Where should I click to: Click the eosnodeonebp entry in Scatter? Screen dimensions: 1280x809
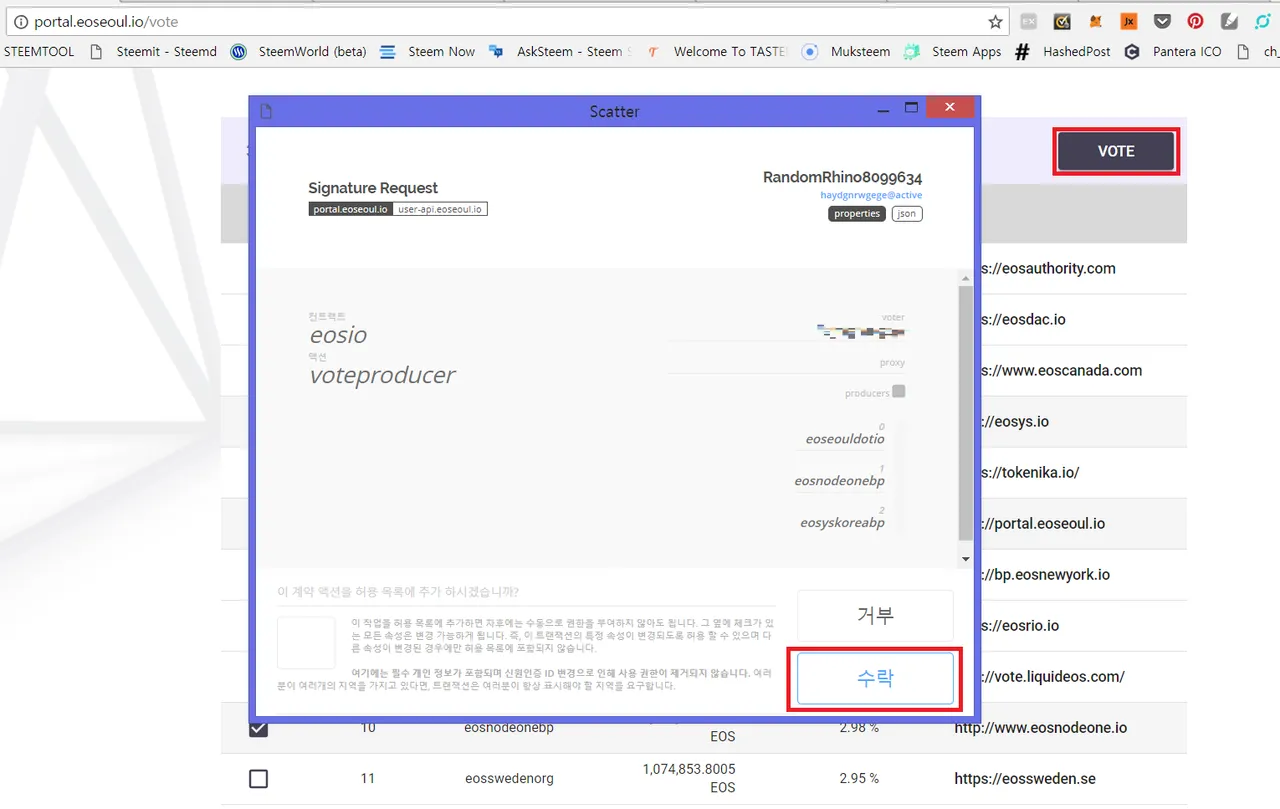pyautogui.click(x=839, y=480)
